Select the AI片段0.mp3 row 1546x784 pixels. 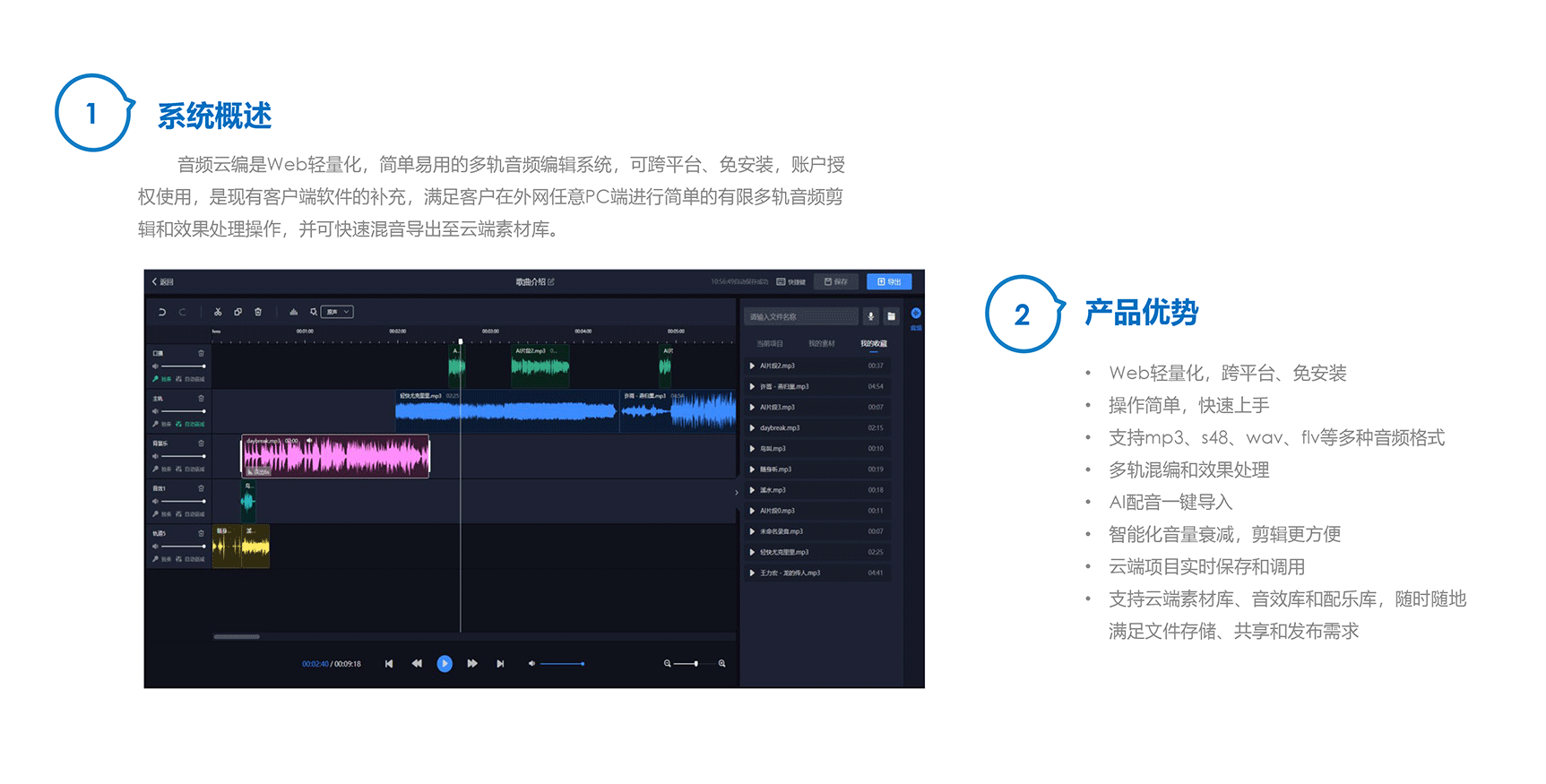[x=817, y=511]
